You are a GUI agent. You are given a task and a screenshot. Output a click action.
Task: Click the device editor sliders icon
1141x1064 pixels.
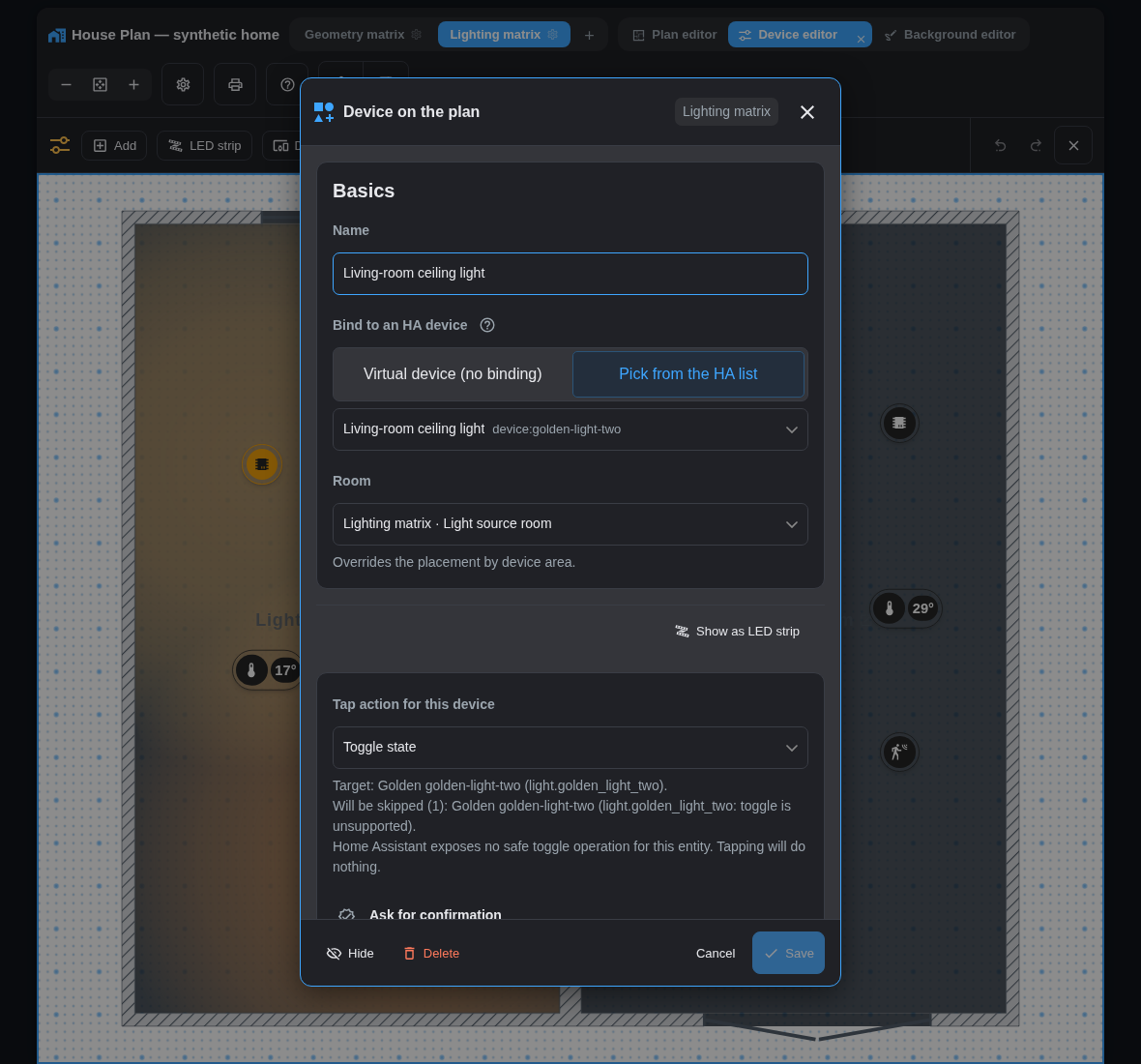60,145
